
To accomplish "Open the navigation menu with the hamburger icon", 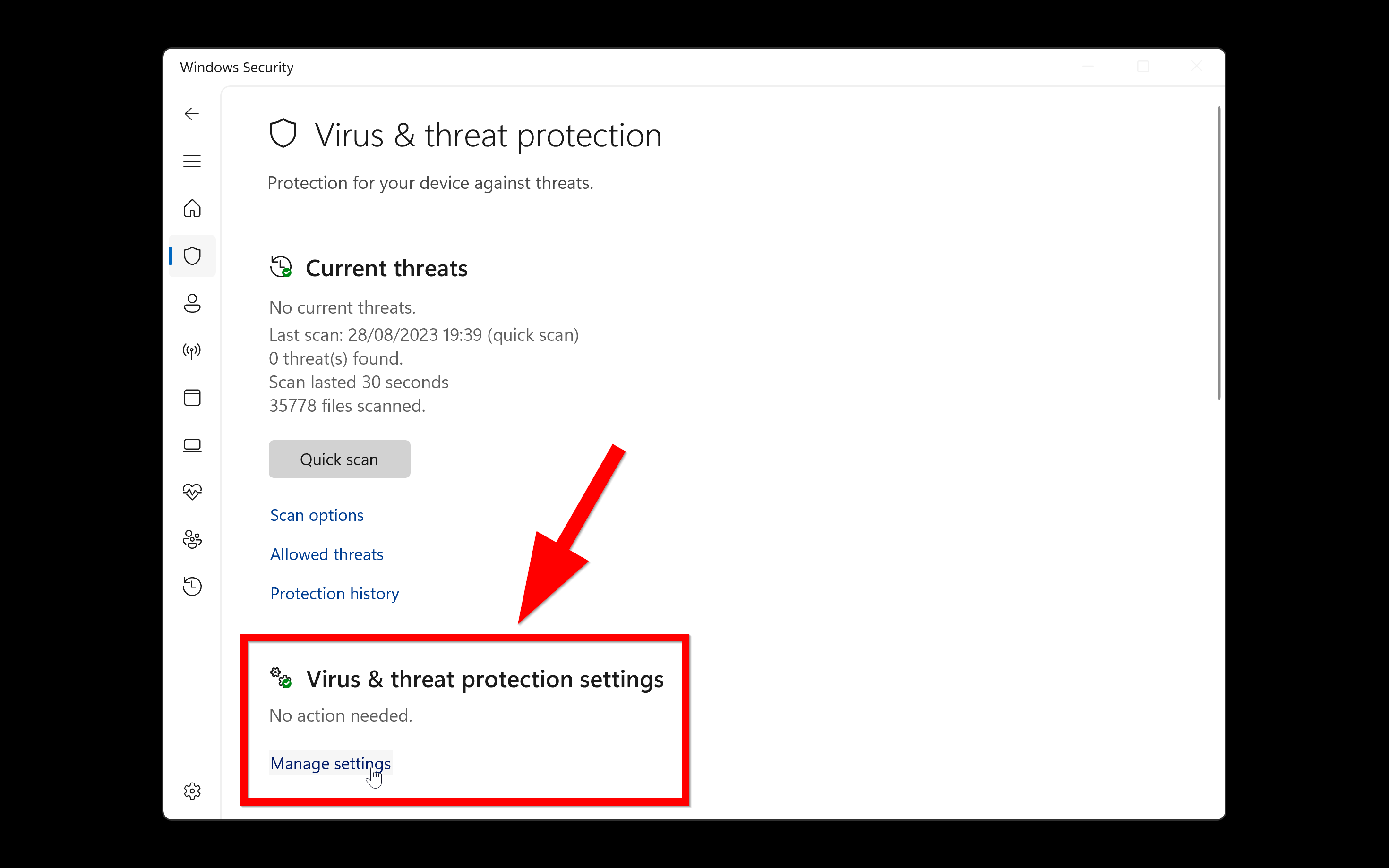I will 192,162.
